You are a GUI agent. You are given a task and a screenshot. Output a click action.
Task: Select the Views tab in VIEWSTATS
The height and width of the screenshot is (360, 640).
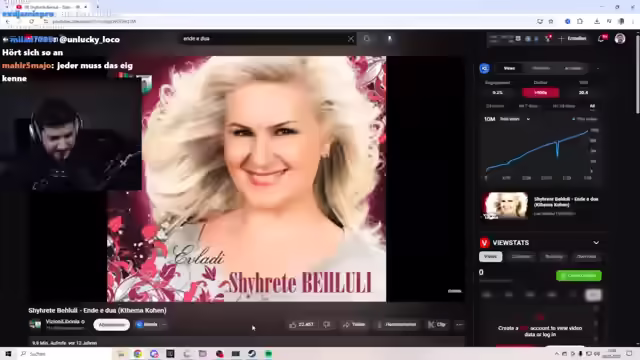pos(491,256)
